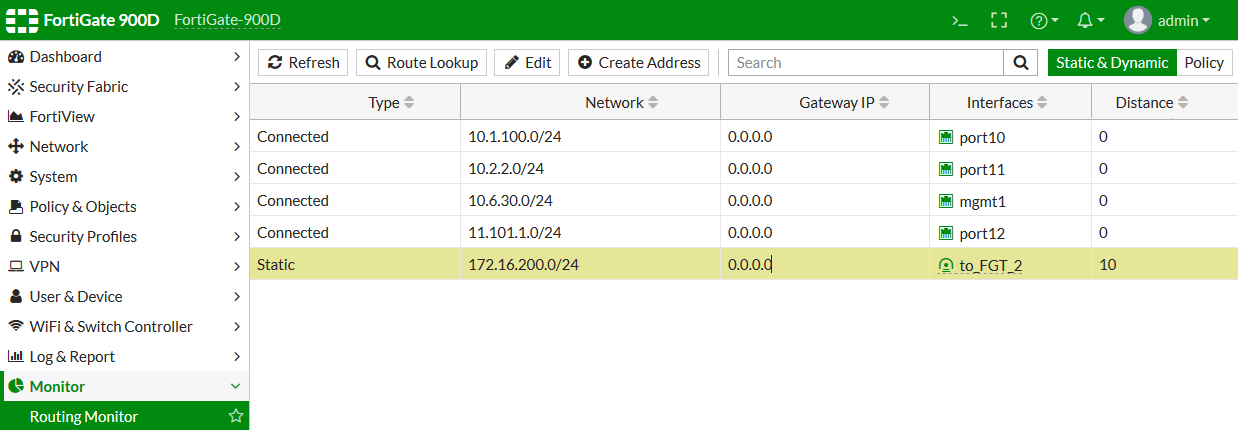Click the fullscreen toggle icon
1238x430 pixels.
998,20
